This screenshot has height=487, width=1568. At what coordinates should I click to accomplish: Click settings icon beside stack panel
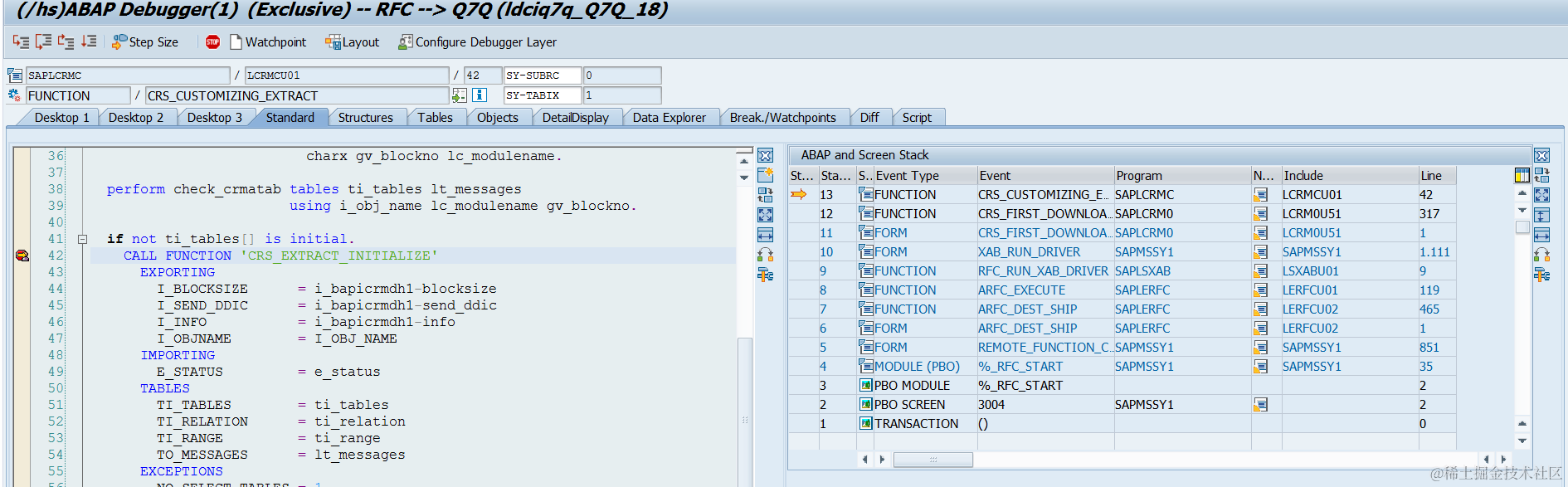(x=1541, y=275)
